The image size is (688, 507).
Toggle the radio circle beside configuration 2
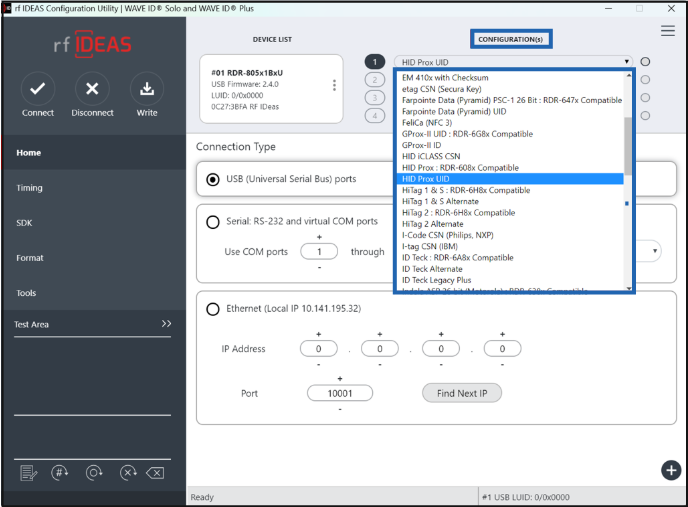click(x=645, y=79)
